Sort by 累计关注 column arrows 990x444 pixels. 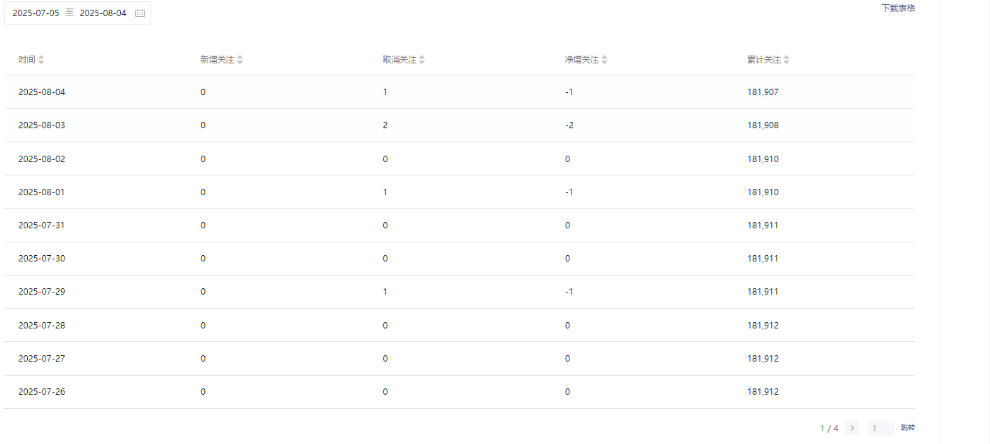pyautogui.click(x=786, y=60)
